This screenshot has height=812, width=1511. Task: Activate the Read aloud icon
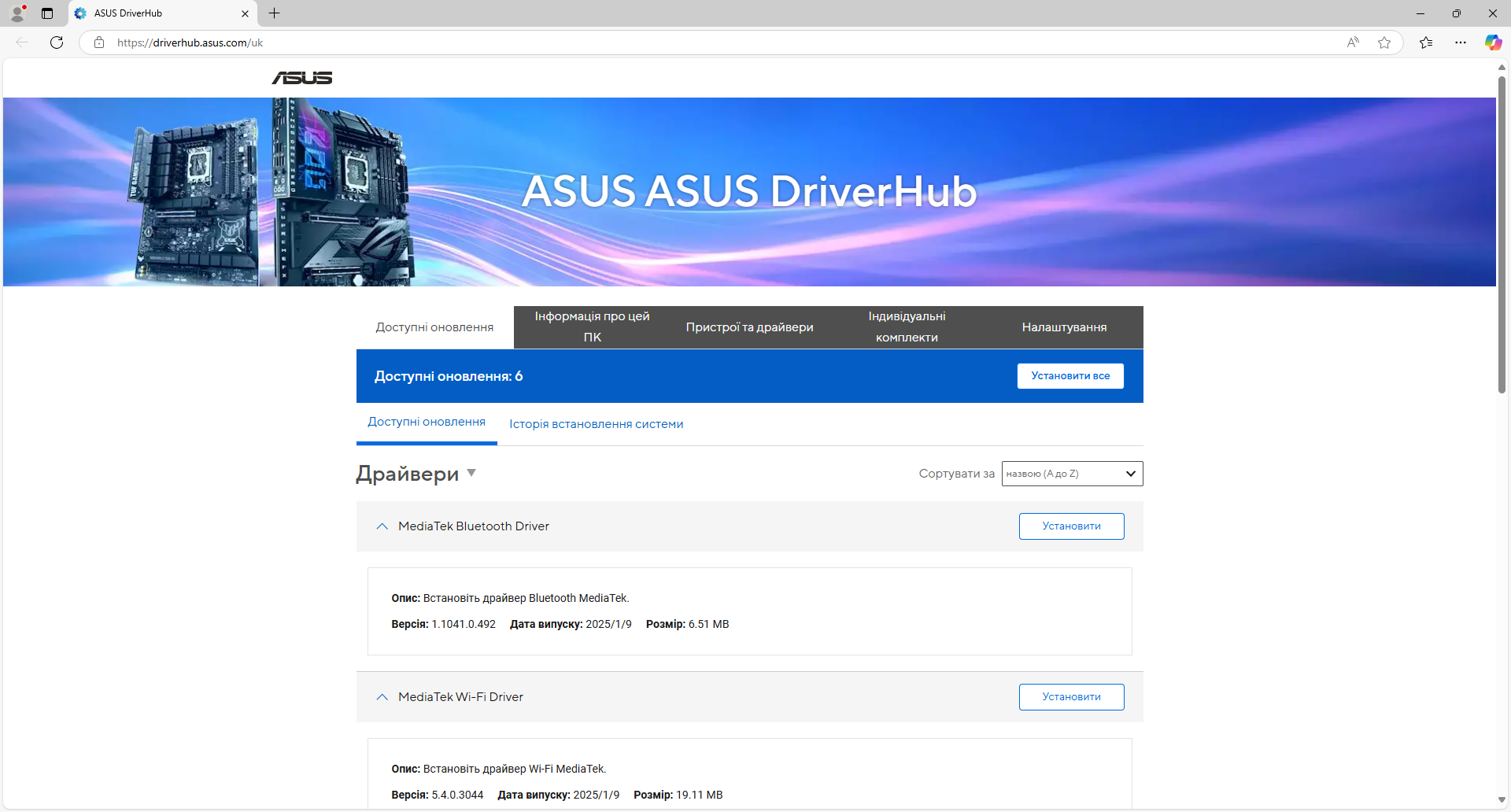pos(1353,42)
